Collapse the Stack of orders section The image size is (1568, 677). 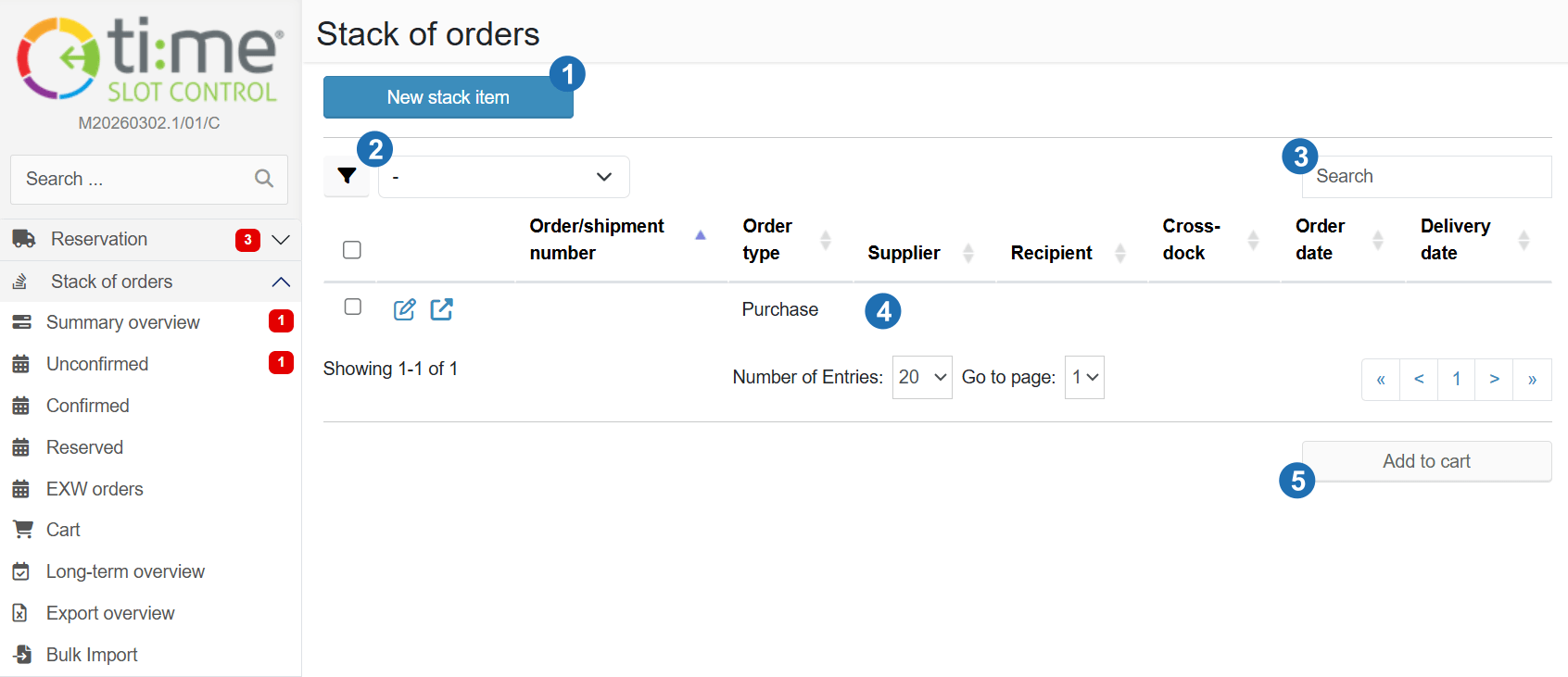click(281, 282)
